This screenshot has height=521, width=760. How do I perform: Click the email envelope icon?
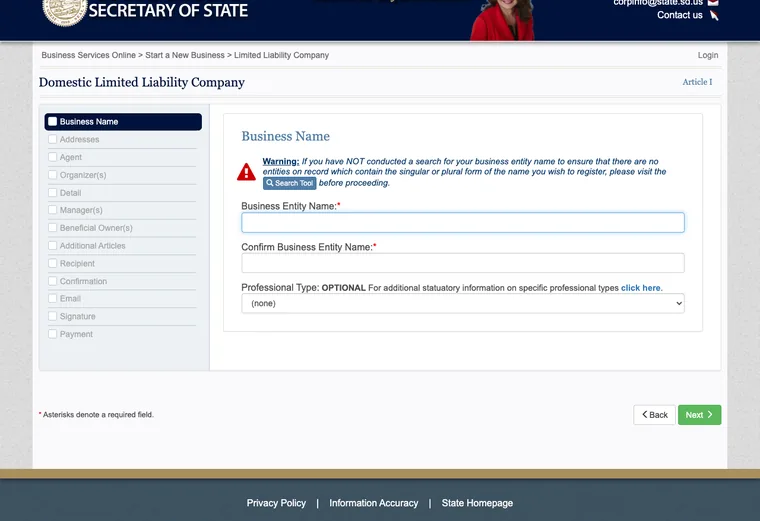pos(713,2)
